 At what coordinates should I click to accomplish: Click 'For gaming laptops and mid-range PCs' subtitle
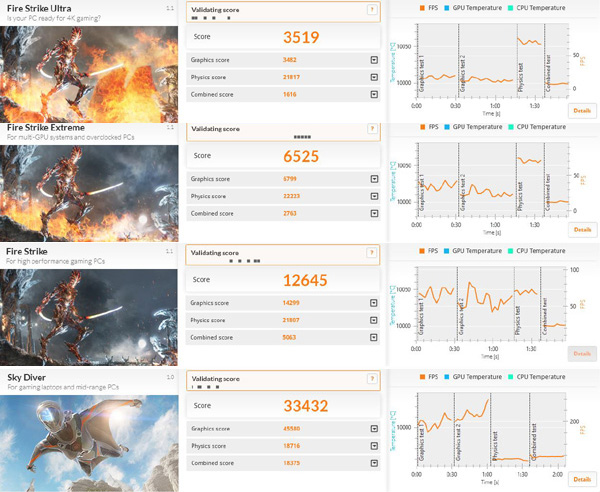click(63, 387)
